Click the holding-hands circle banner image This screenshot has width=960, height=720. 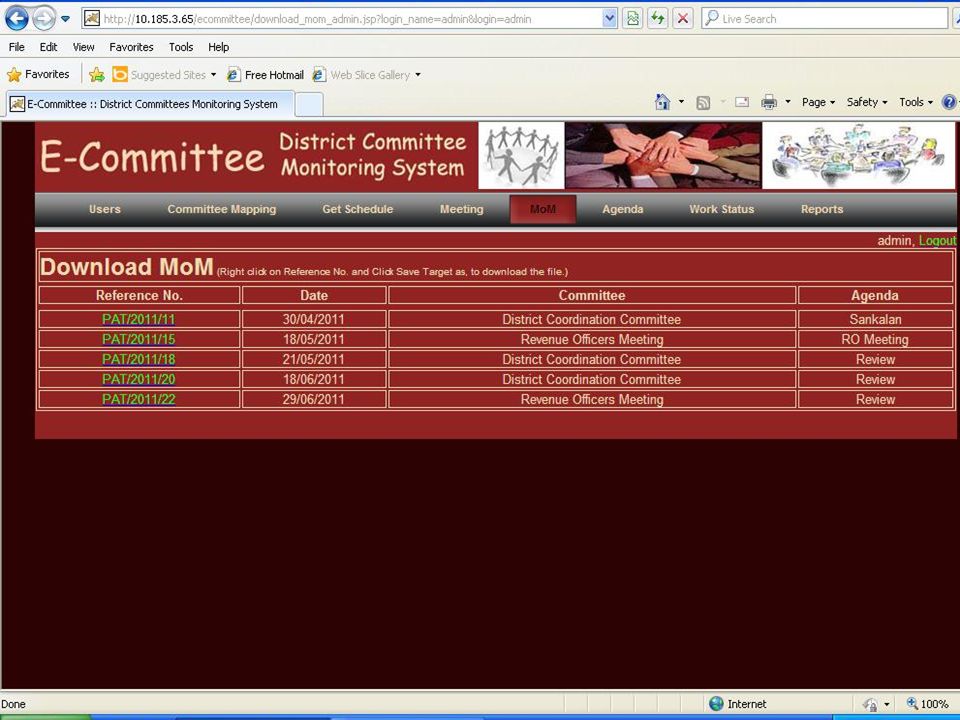pos(521,156)
